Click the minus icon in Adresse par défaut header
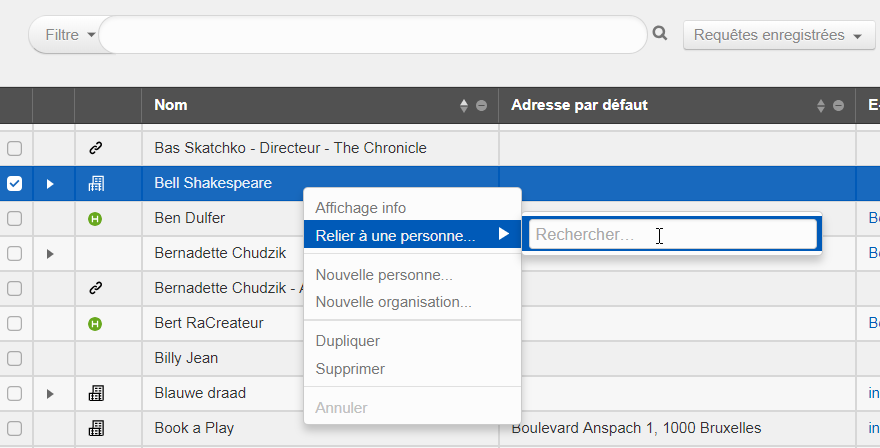The height and width of the screenshot is (448, 880). coord(838,106)
